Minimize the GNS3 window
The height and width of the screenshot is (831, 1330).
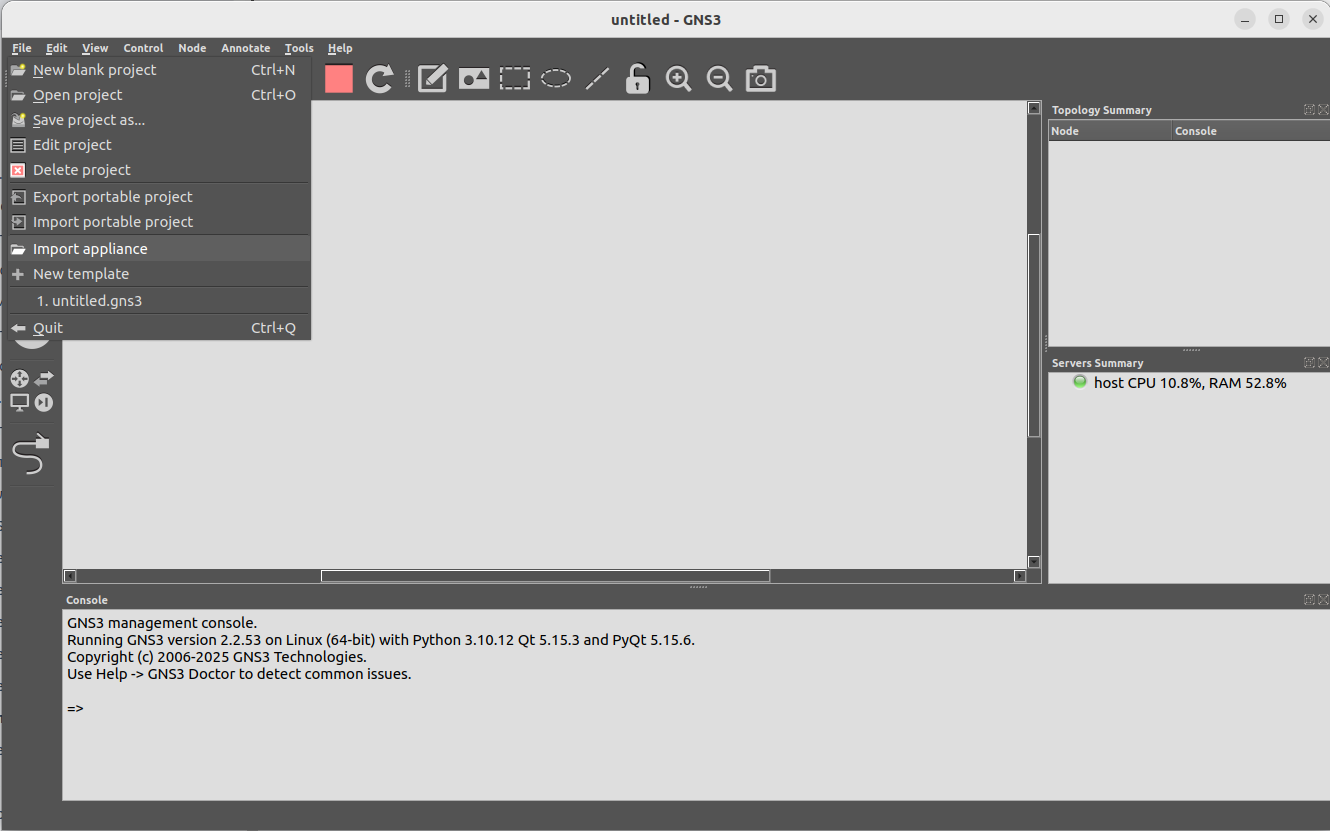[x=1245, y=19]
